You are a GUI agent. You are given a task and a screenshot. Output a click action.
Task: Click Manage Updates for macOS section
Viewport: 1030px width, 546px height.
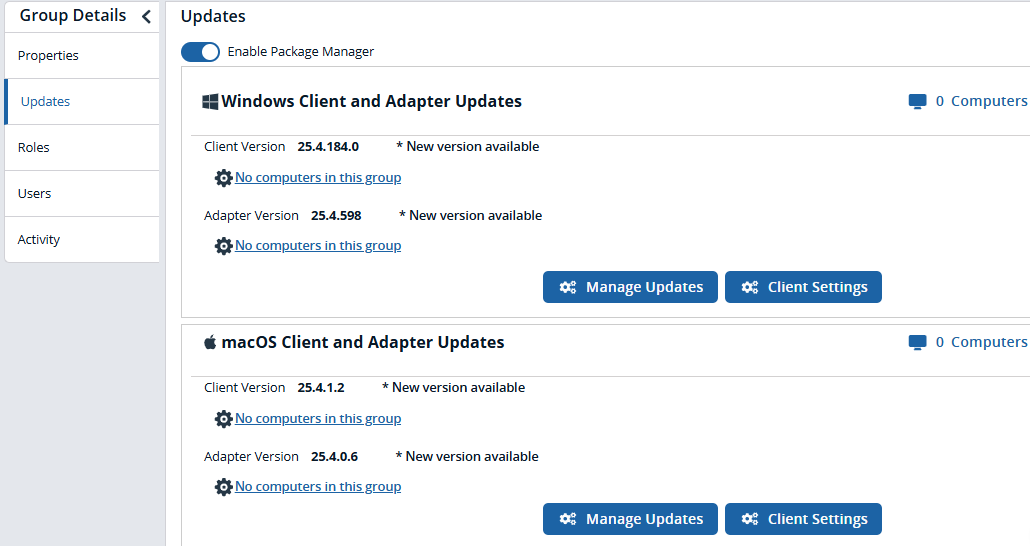630,519
